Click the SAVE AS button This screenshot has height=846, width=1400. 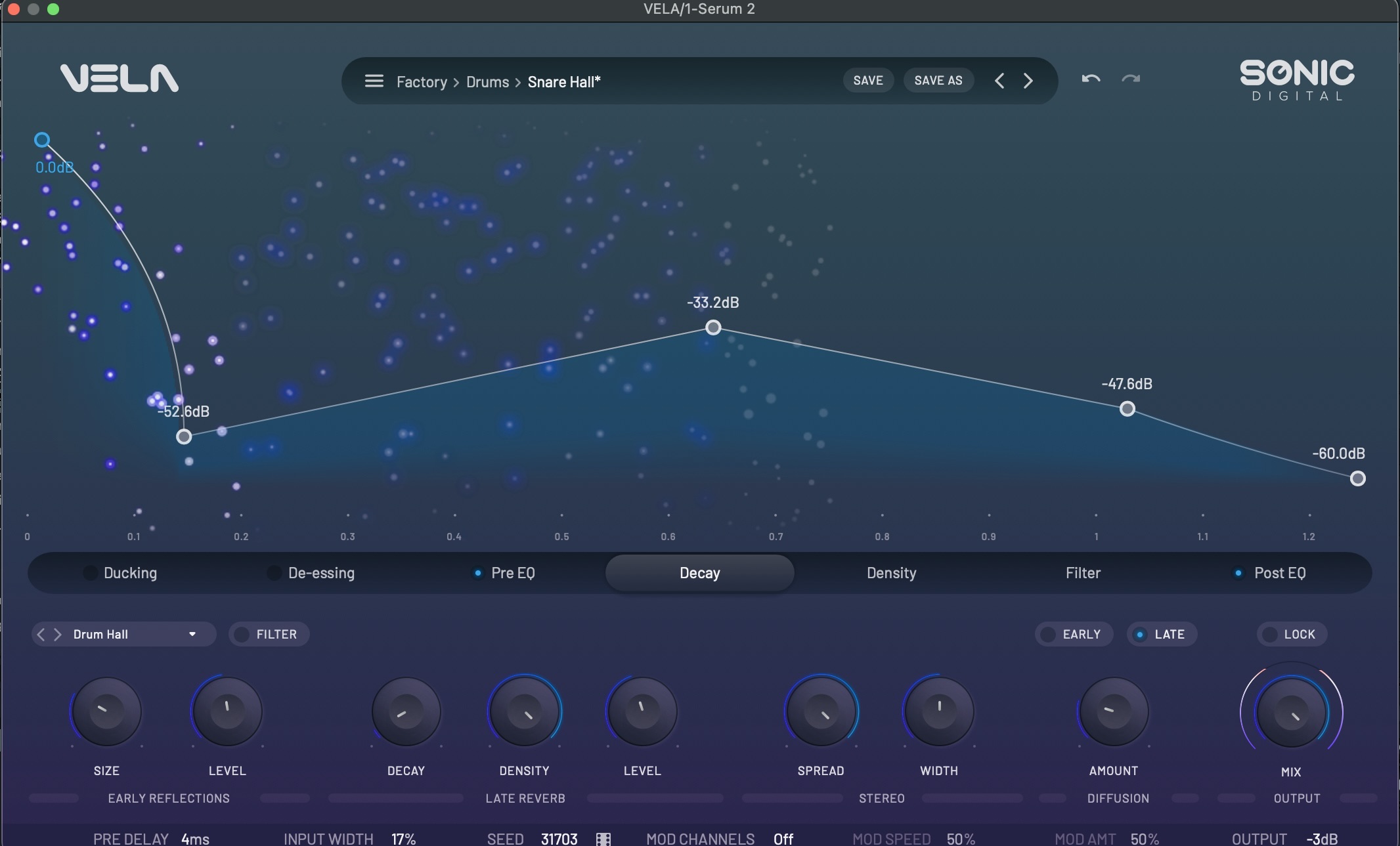[x=938, y=81]
